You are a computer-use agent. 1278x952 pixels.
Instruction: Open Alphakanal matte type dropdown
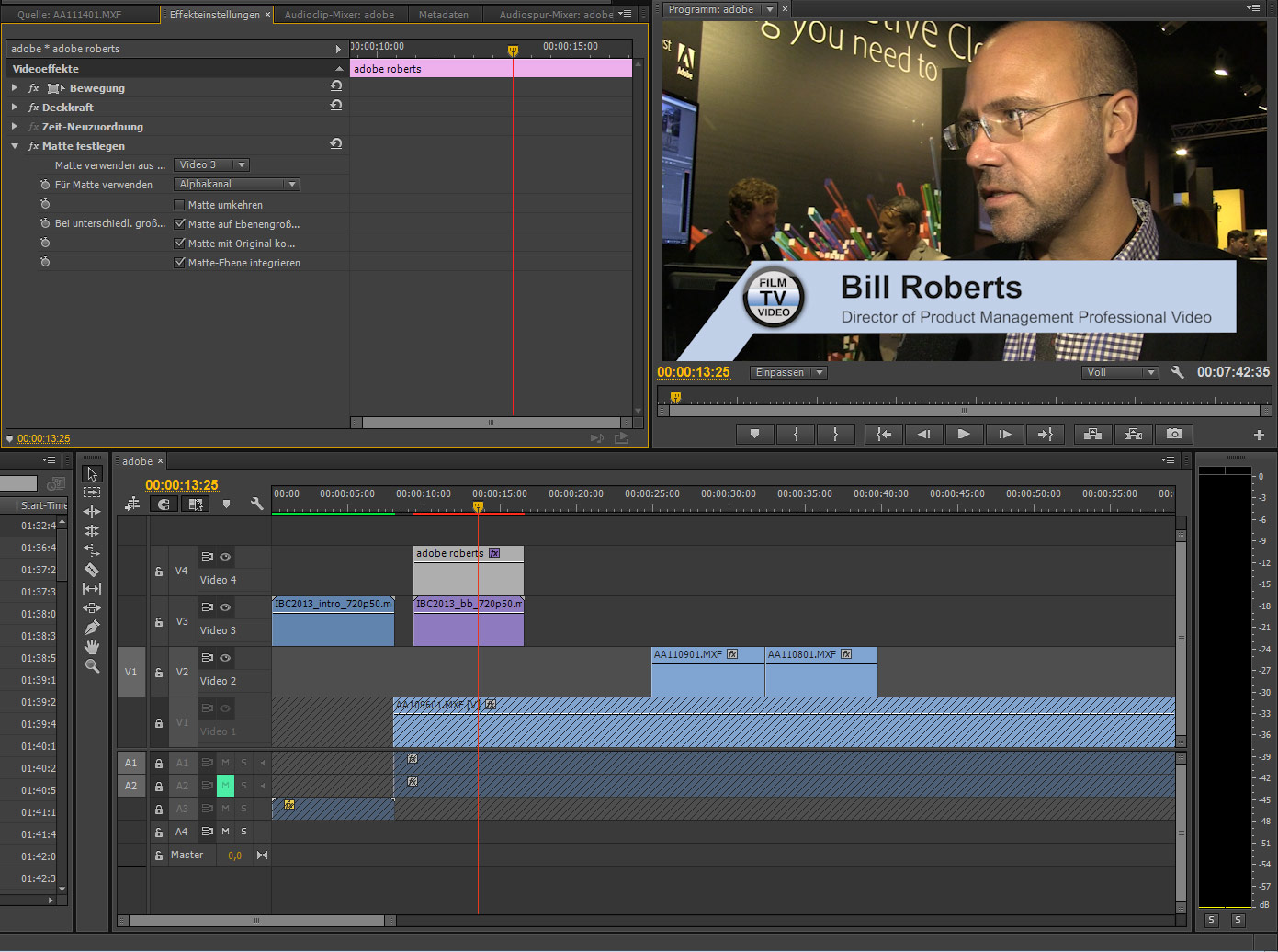[x=237, y=185]
